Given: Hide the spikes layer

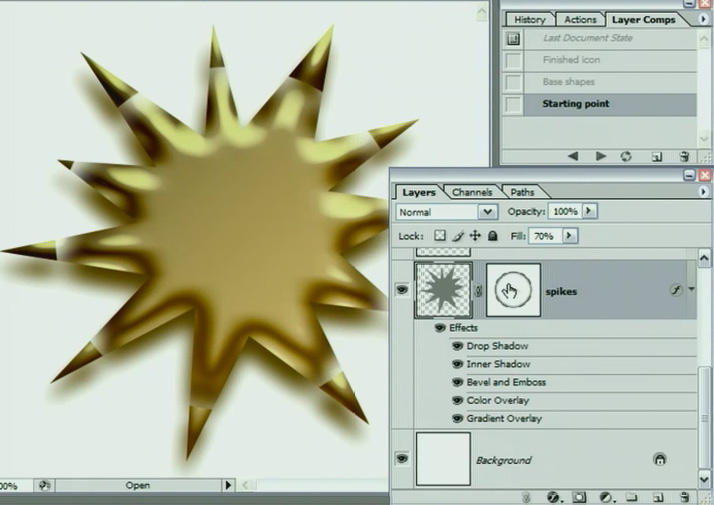Looking at the screenshot, I should [x=402, y=290].
